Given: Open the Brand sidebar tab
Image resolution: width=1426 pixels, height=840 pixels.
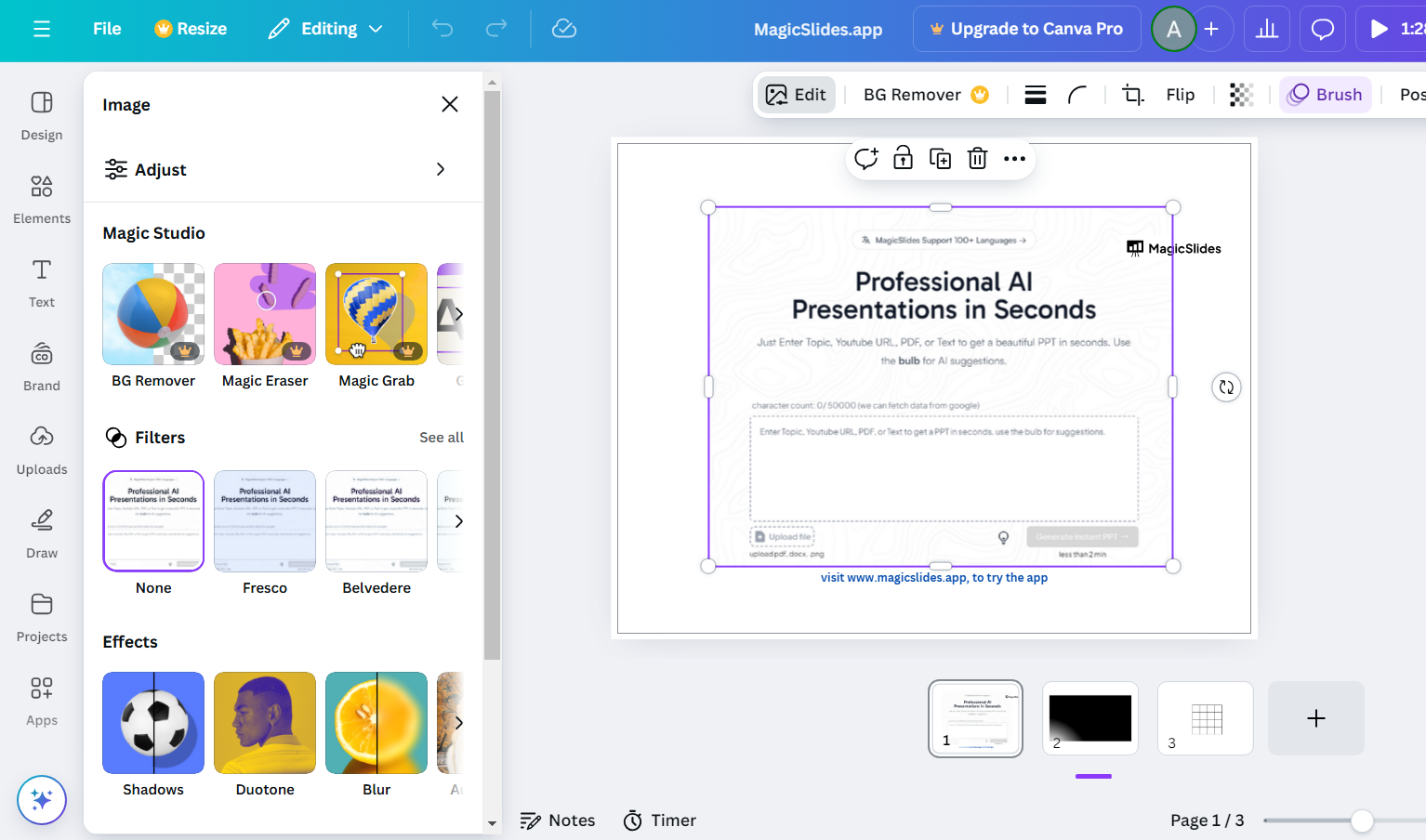Looking at the screenshot, I should (42, 367).
